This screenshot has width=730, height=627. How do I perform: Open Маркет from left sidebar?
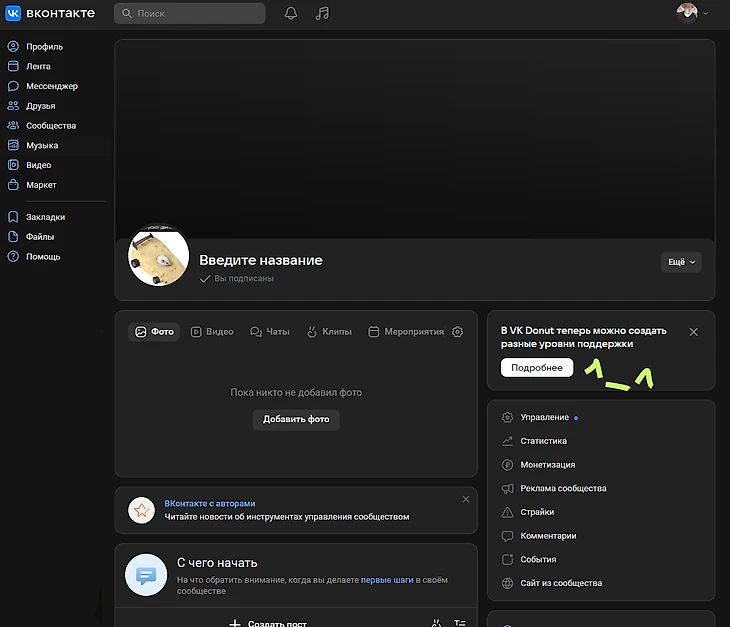pos(41,185)
